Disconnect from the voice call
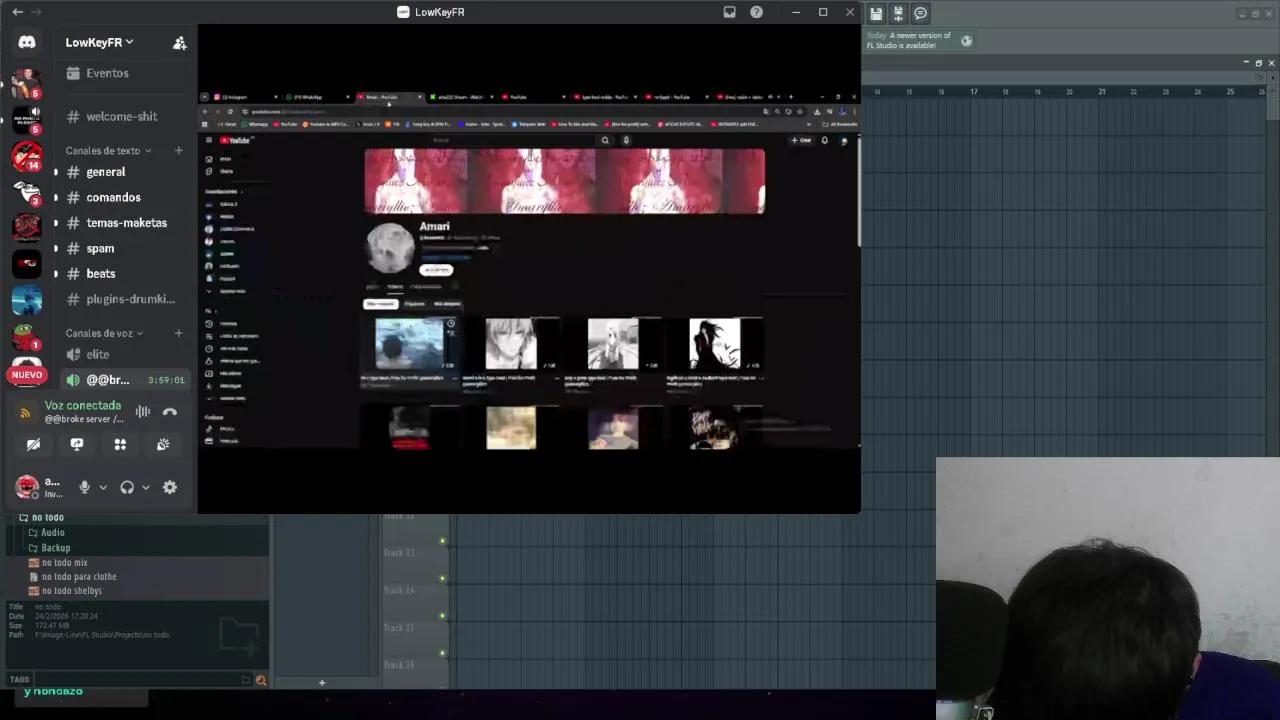Screen dimensions: 1280x720 [170, 412]
